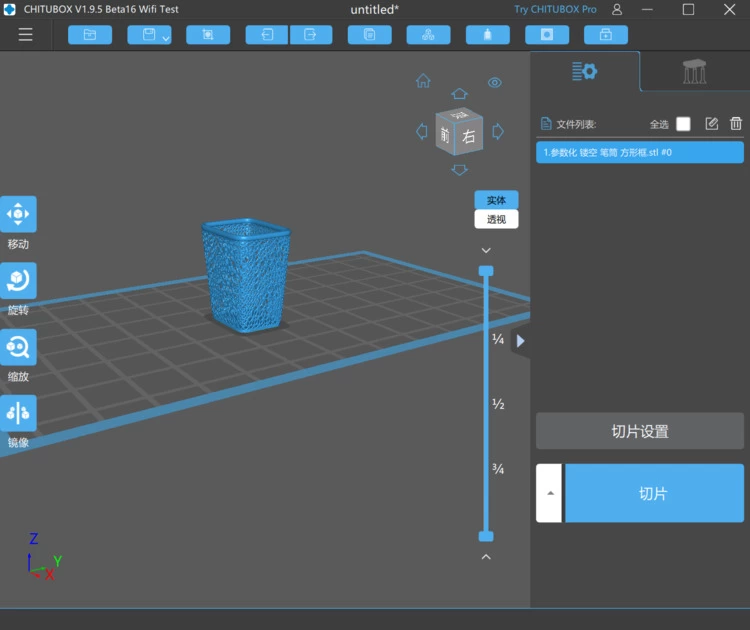Viewport: 750px width, 630px height.
Task: Reset view with the home icon
Action: click(423, 81)
